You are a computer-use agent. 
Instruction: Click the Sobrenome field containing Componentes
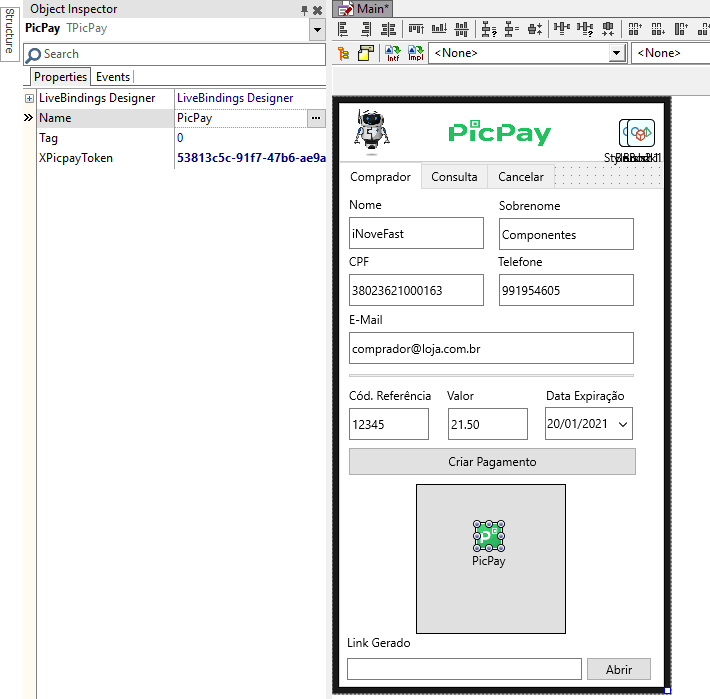(x=566, y=234)
